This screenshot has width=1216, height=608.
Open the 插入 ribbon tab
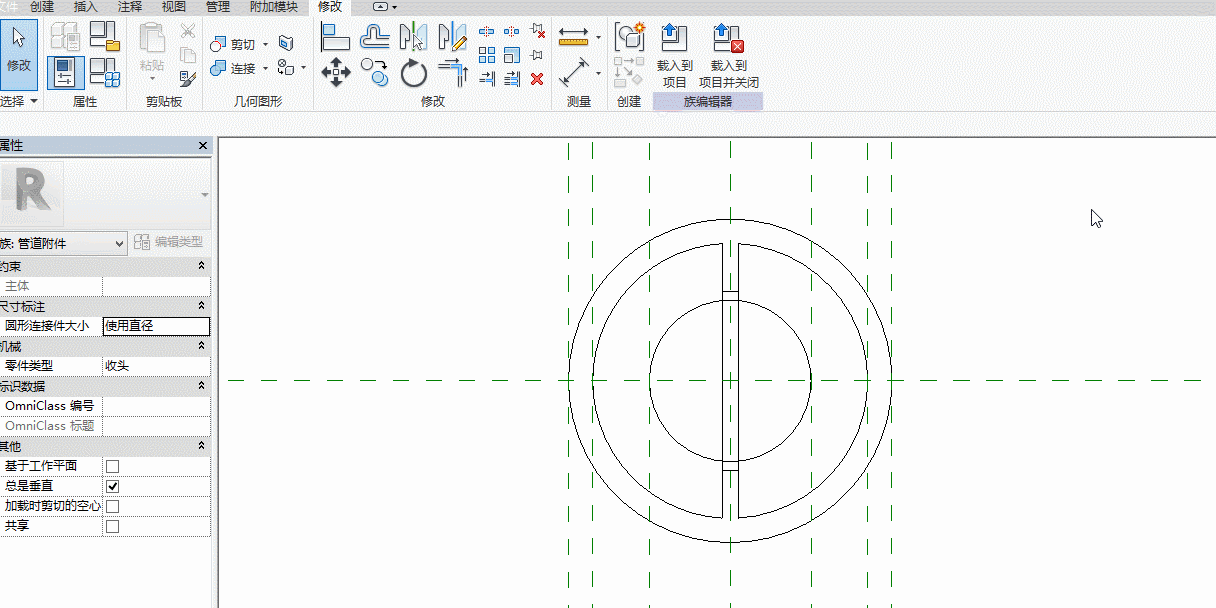tap(86, 7)
